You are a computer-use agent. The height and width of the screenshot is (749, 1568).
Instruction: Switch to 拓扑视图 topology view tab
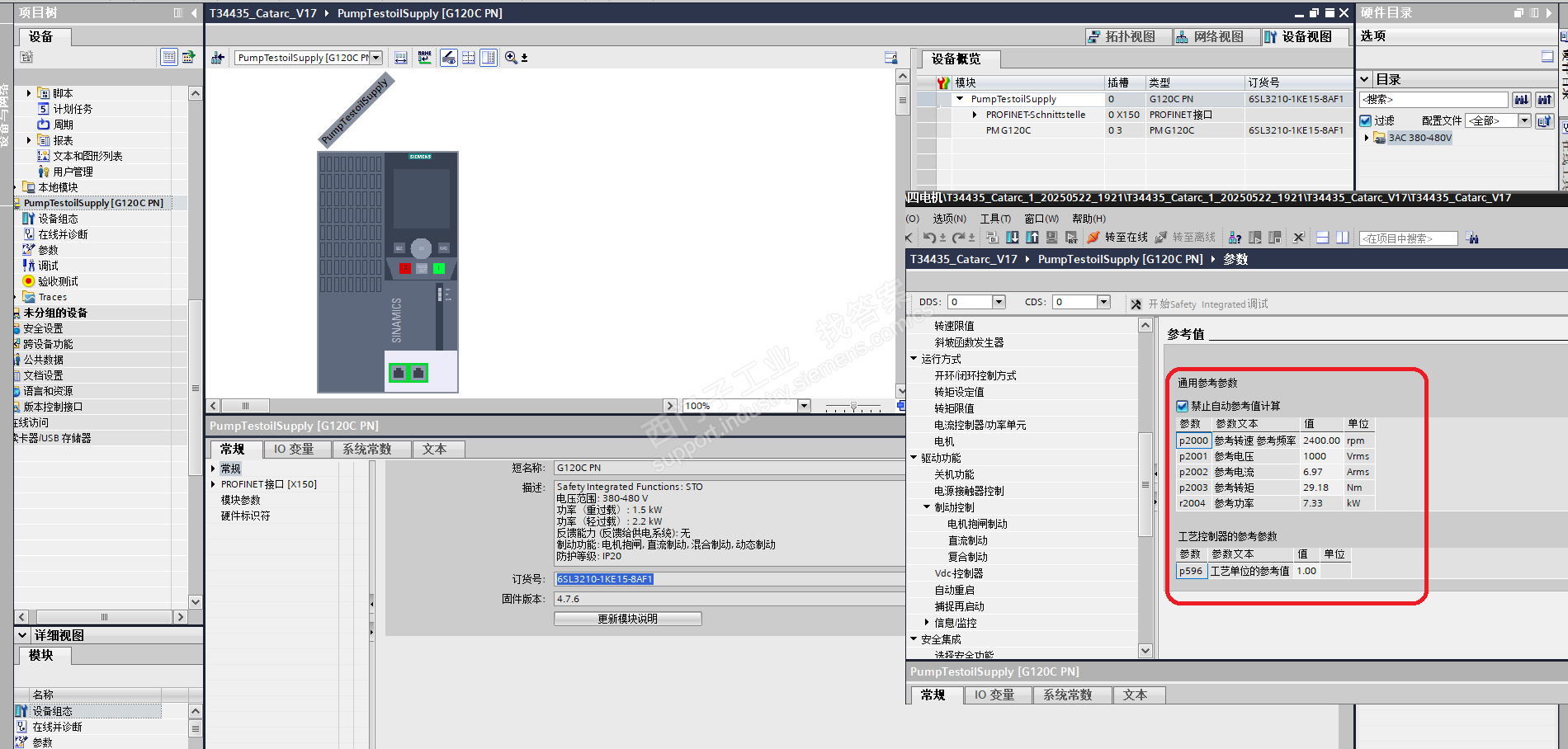tap(1128, 36)
